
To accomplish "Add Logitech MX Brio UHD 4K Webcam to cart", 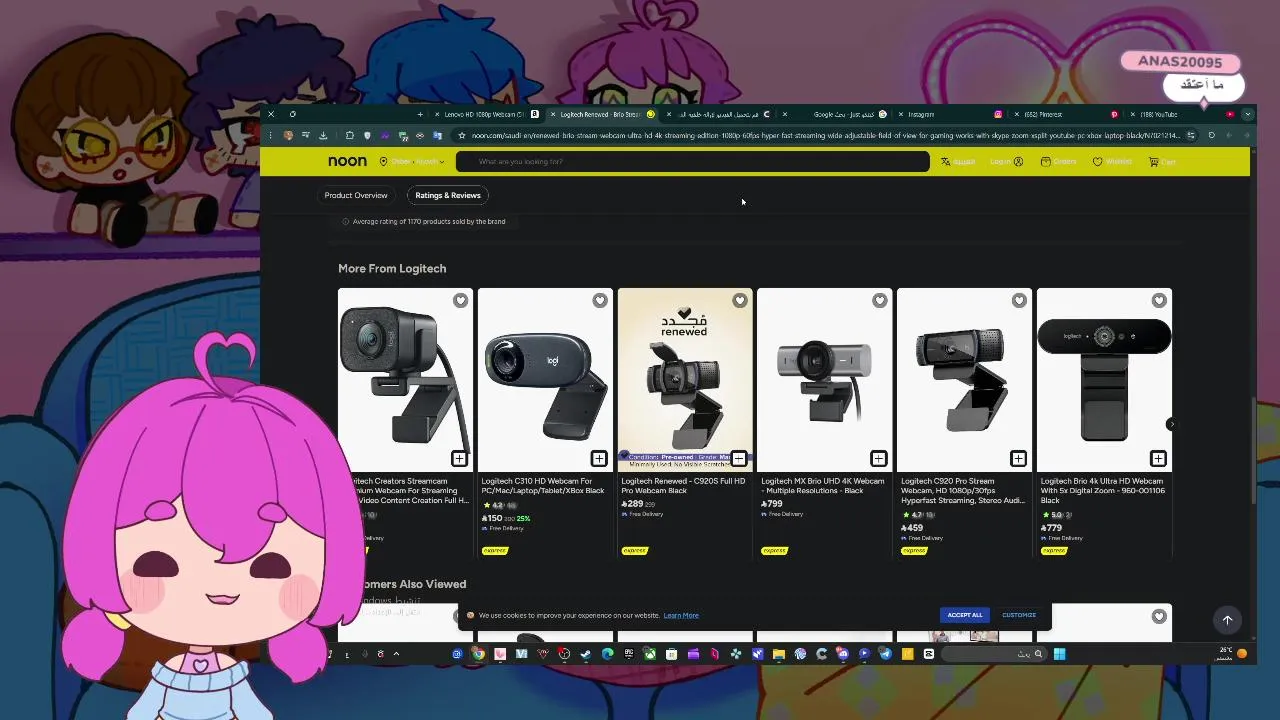I will pos(878,458).
